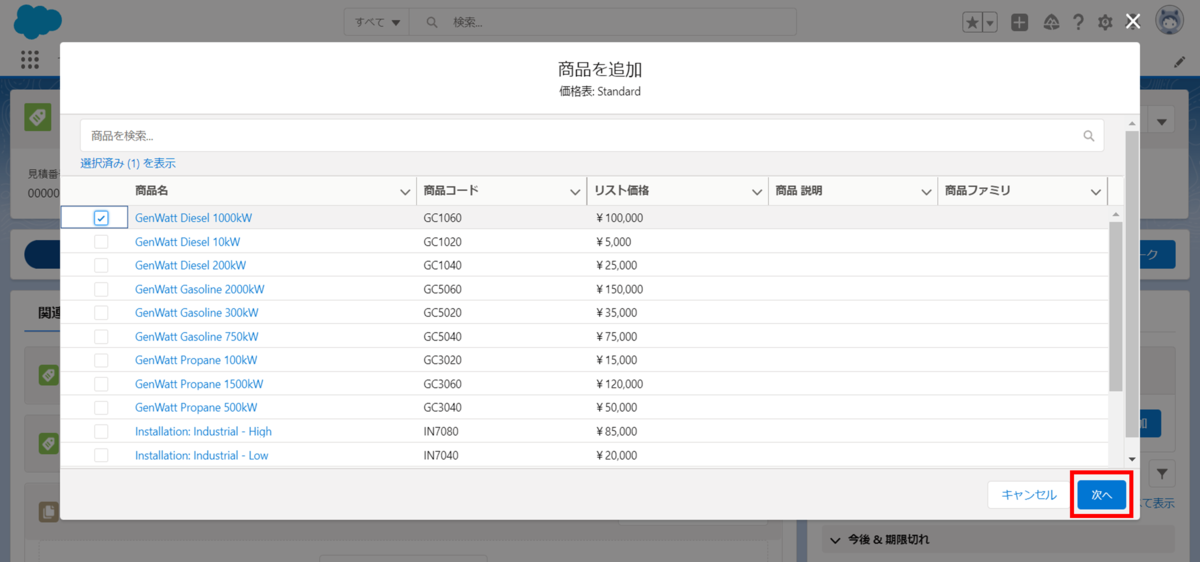Screen dimensions: 1200x562
Task: Click the favorites star icon
Action: [x=973, y=22]
